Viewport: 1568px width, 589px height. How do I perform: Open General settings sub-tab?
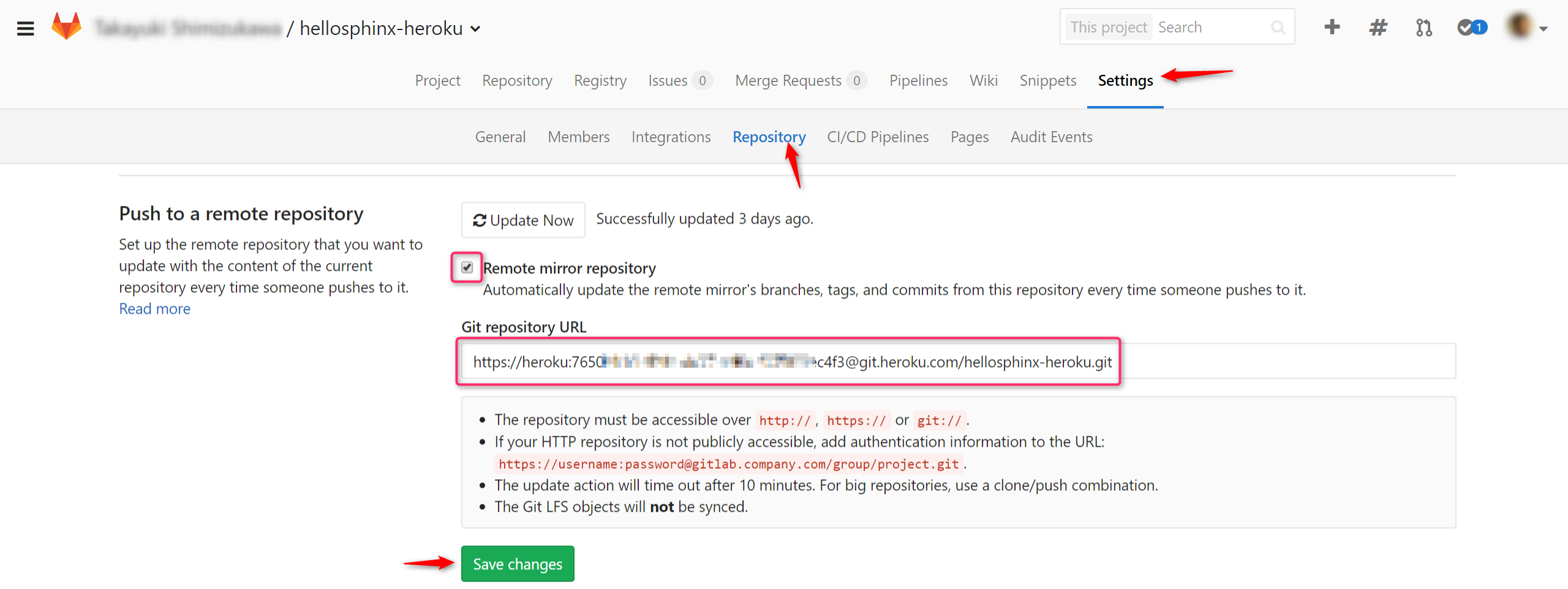(500, 137)
